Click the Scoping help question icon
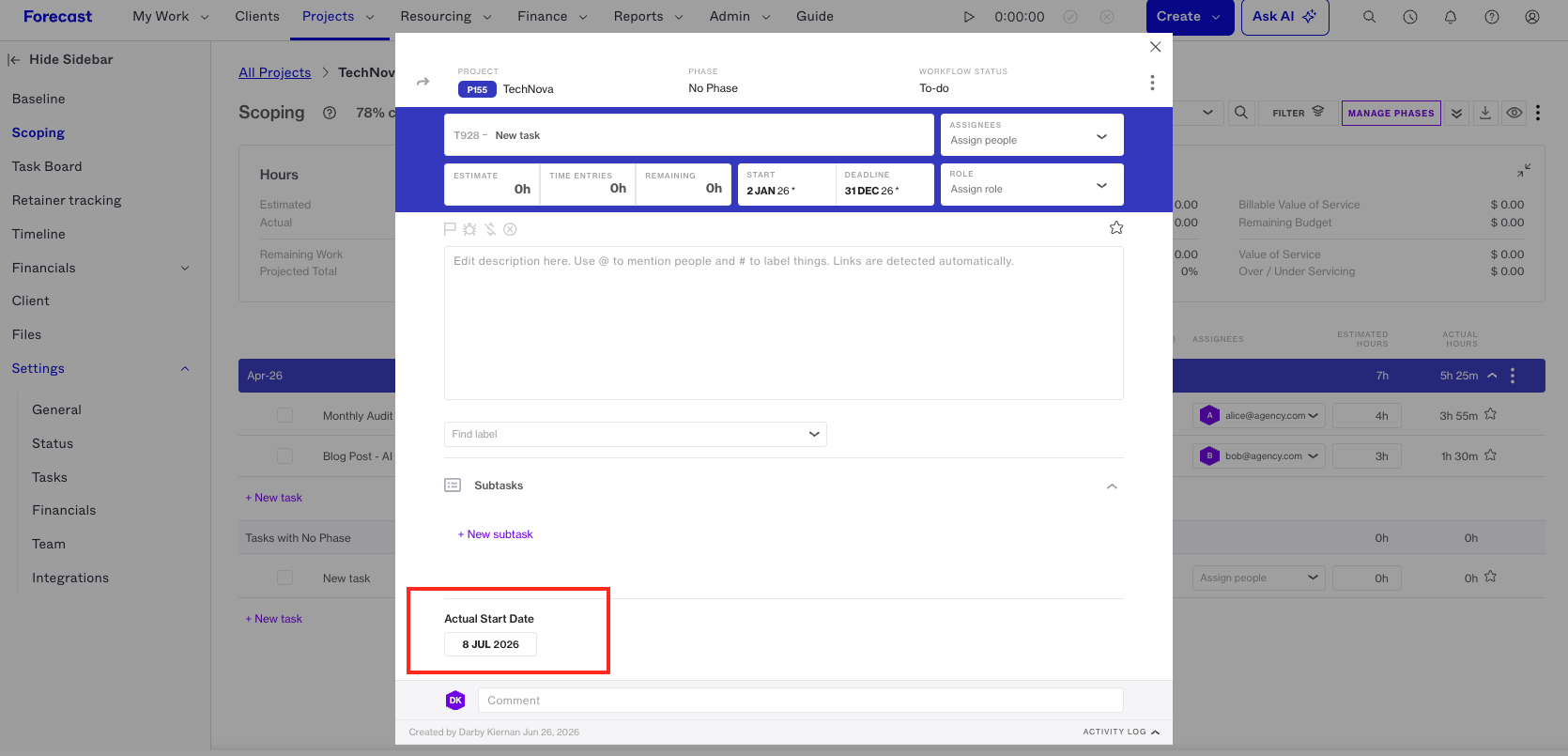The width and height of the screenshot is (1568, 756). (x=330, y=113)
